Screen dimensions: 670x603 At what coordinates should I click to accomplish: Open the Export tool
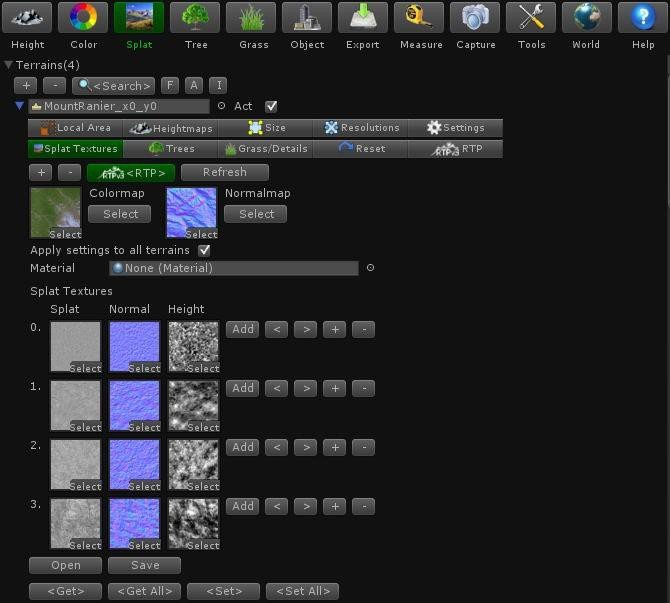pos(363,18)
